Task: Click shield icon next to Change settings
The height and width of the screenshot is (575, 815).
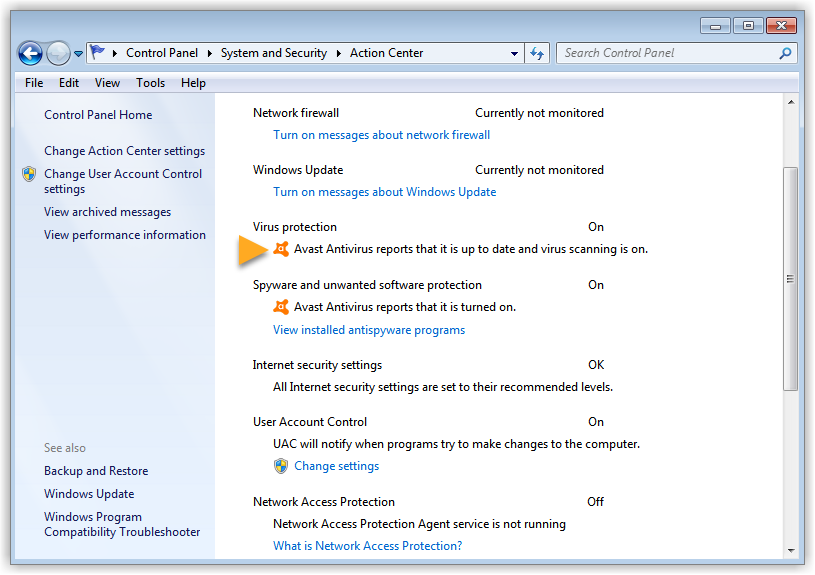Action: pyautogui.click(x=281, y=466)
